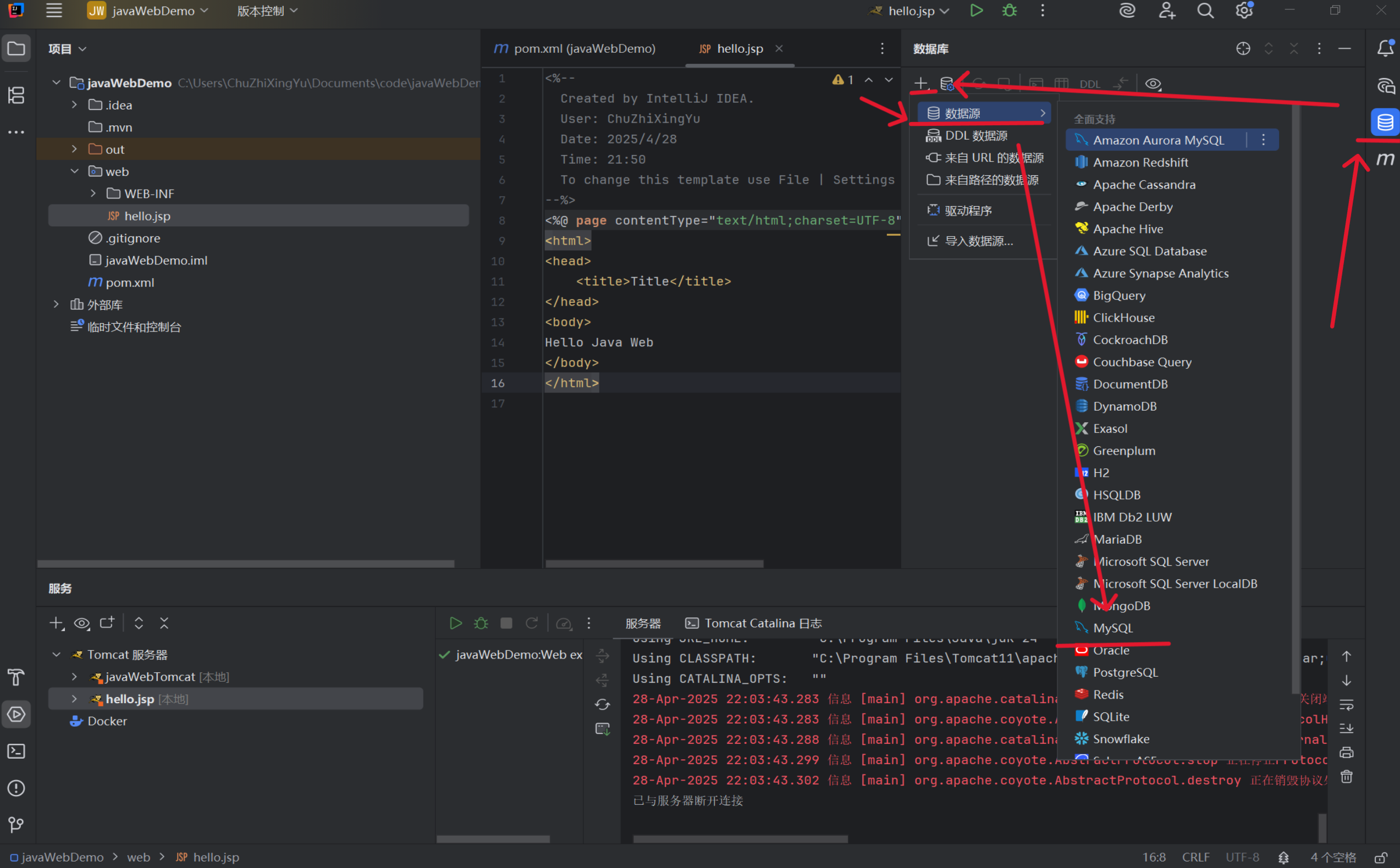Open the 版本控制 dropdown in the title bar
This screenshot has height=868, width=1400.
(266, 10)
